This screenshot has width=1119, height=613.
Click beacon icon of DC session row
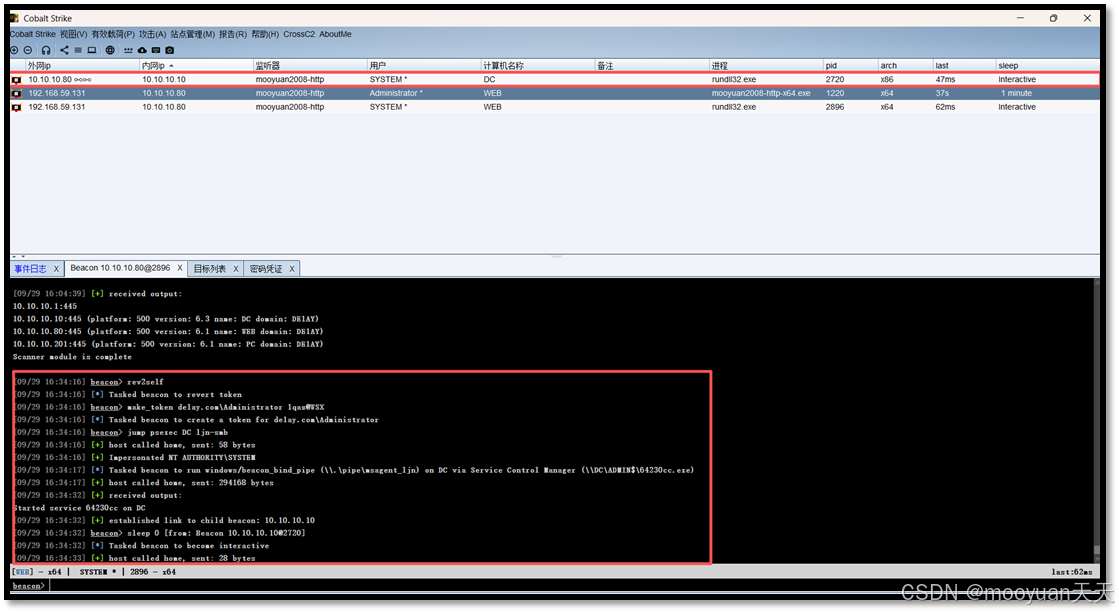(x=16, y=79)
